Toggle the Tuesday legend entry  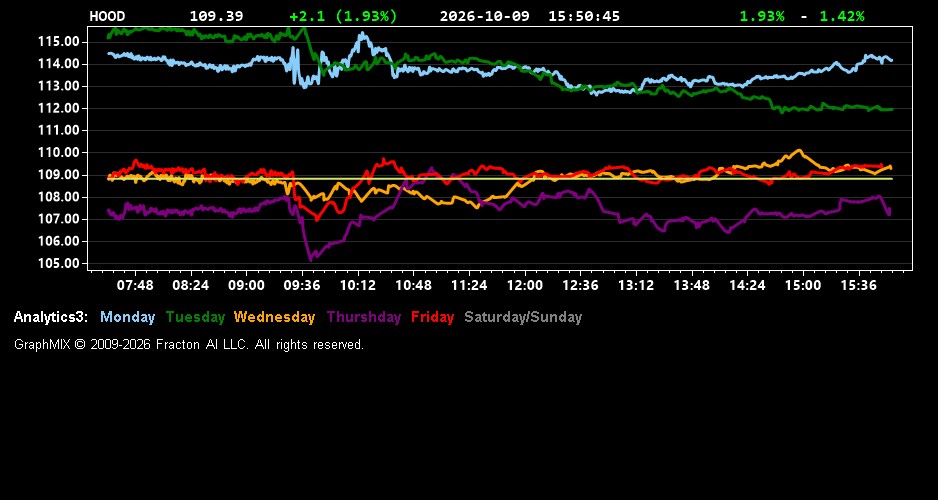pyautogui.click(x=196, y=317)
